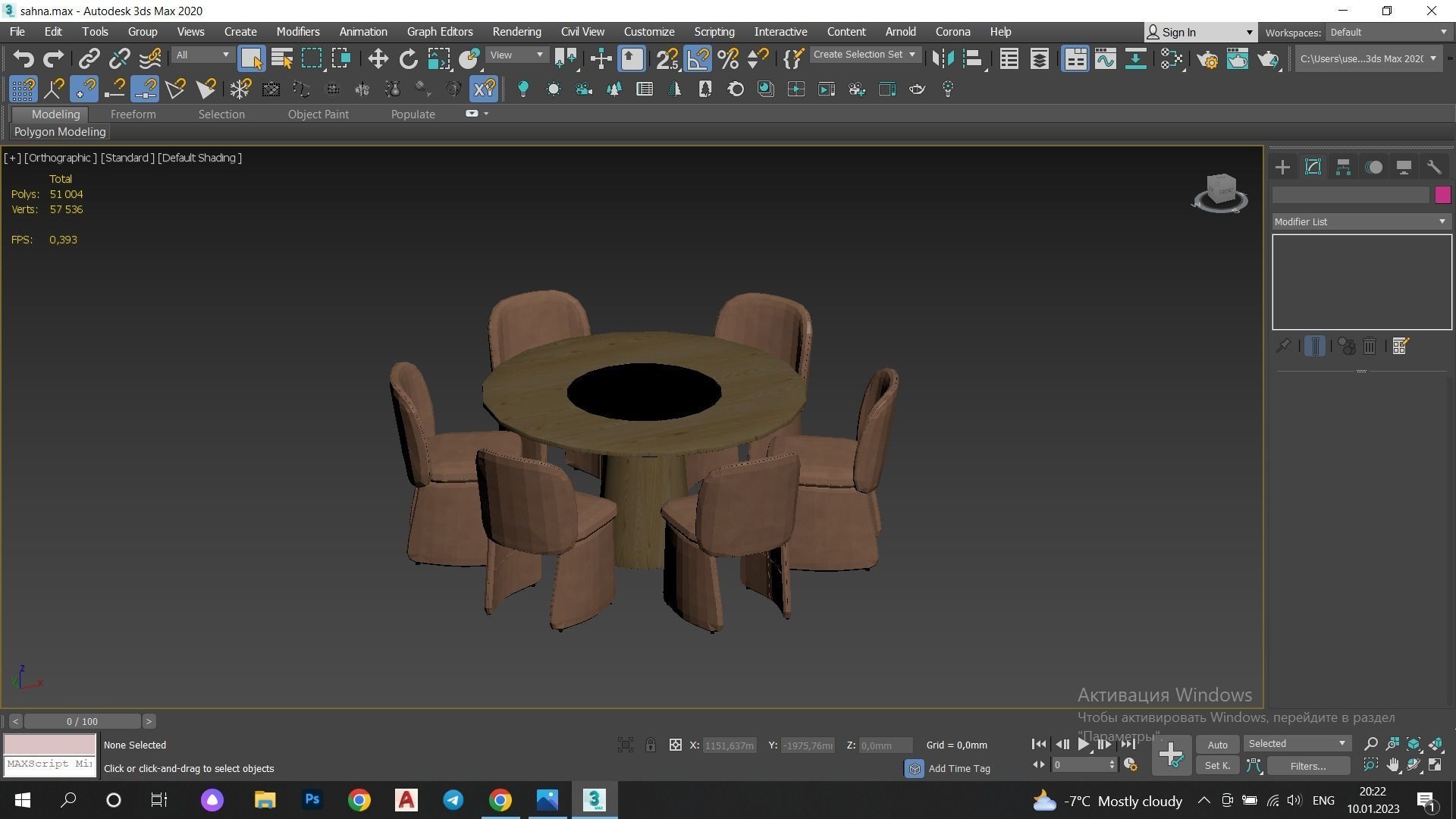Open the Rendering menu
This screenshot has width=1456, height=819.
(516, 32)
